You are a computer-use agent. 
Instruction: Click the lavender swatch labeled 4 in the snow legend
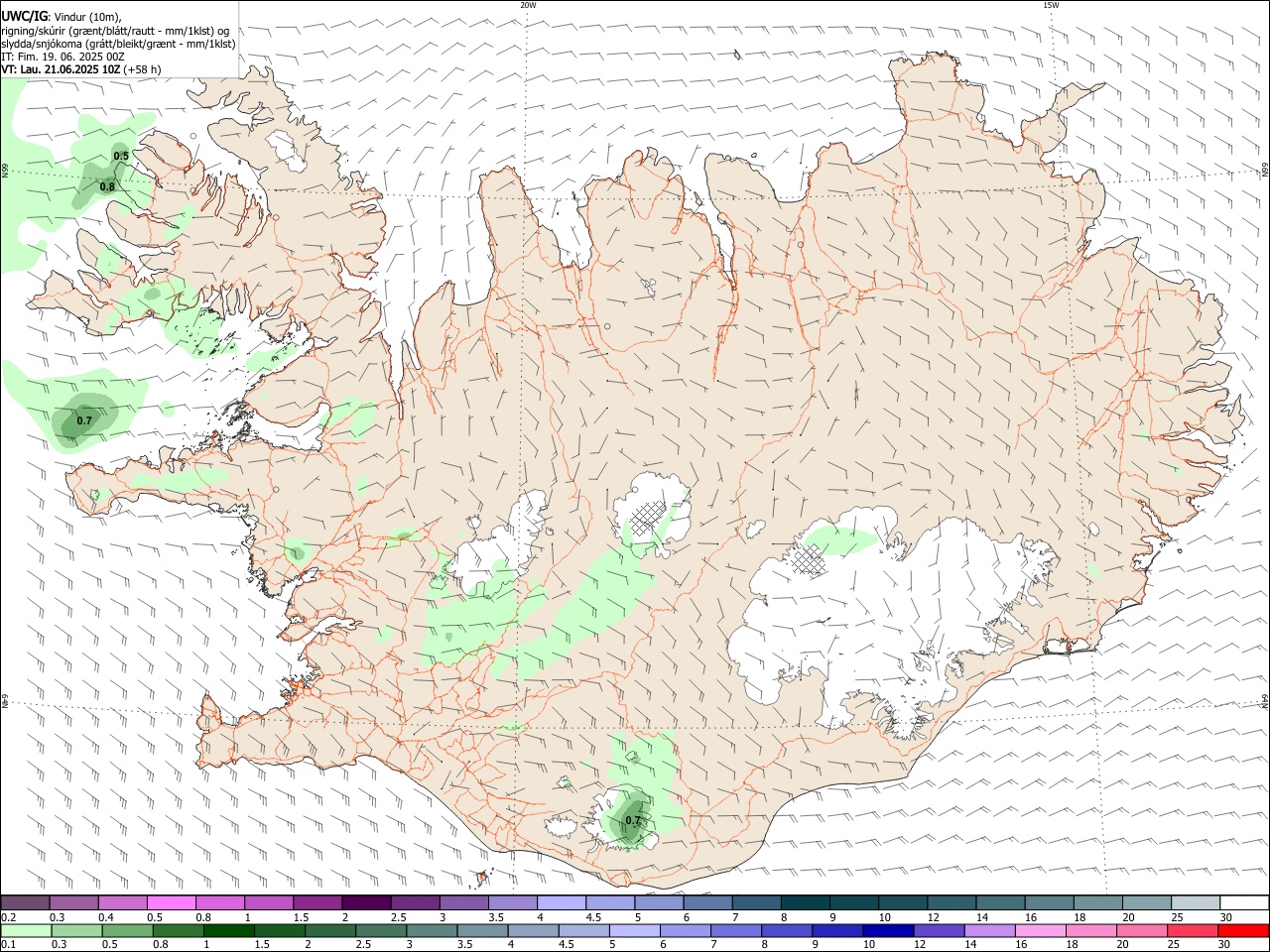(x=561, y=902)
